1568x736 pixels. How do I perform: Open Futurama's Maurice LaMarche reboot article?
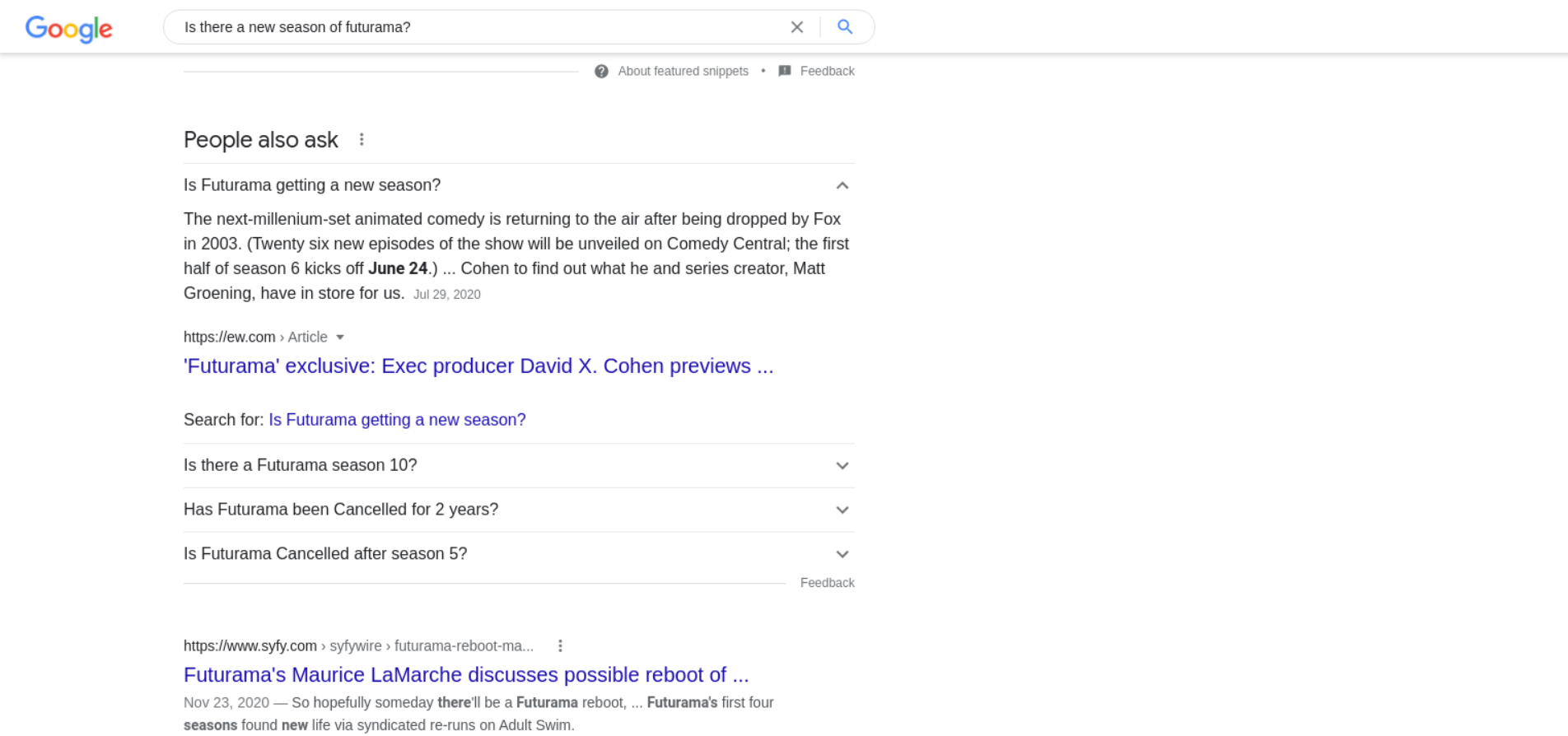(466, 675)
